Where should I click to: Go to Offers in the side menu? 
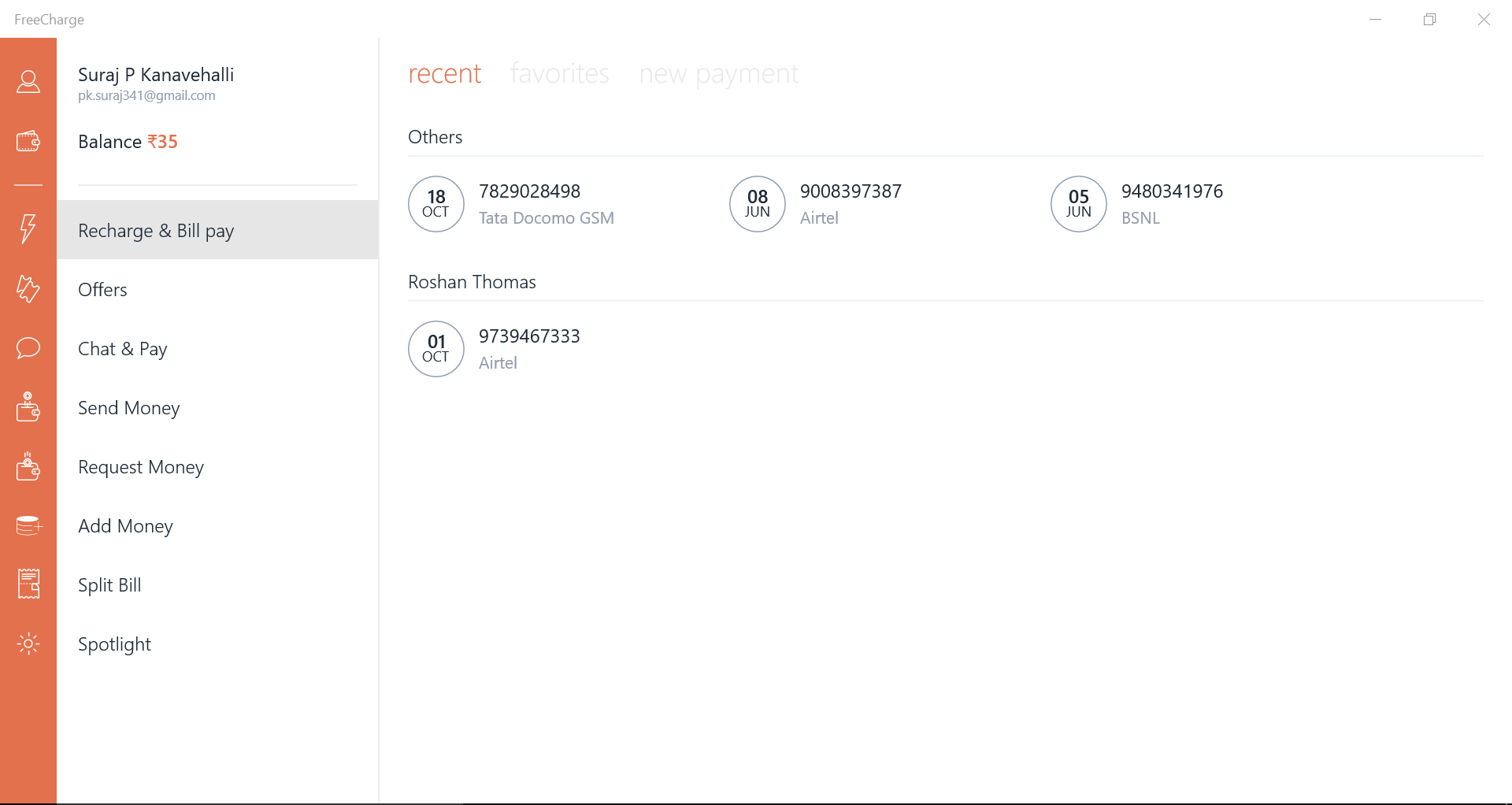[217, 289]
